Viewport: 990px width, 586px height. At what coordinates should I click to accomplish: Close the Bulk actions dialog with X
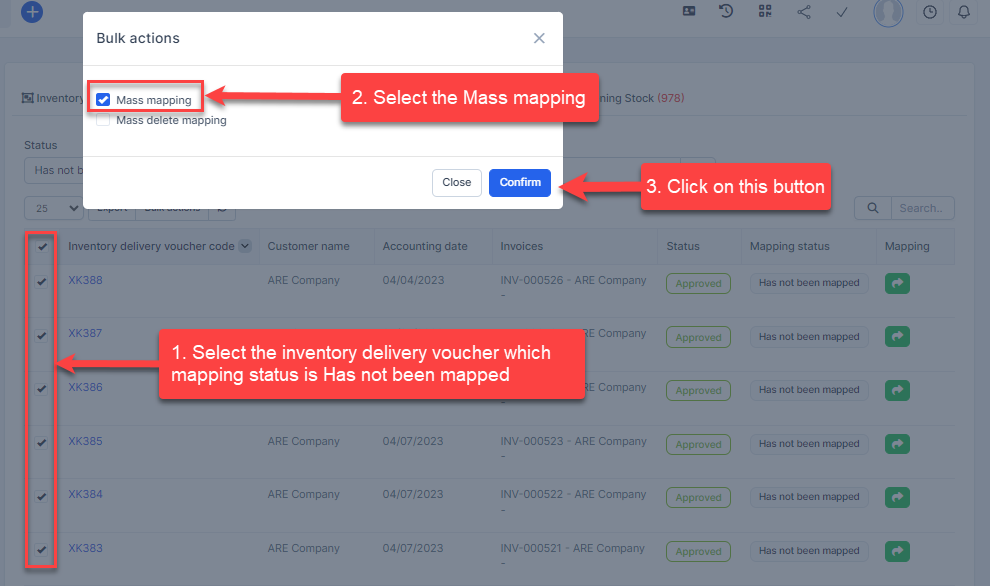pyautogui.click(x=539, y=38)
